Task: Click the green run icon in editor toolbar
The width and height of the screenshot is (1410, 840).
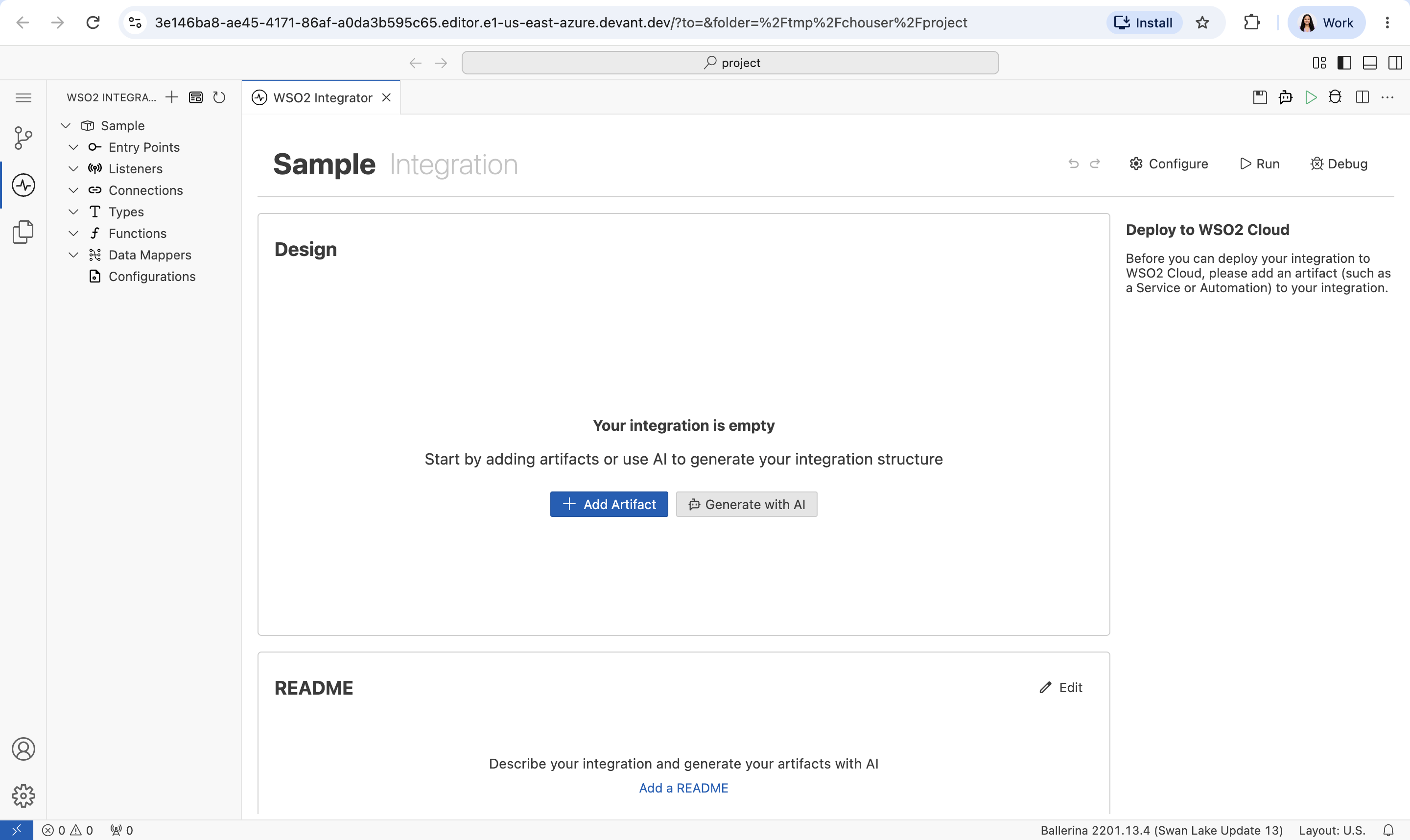Action: 1311,97
